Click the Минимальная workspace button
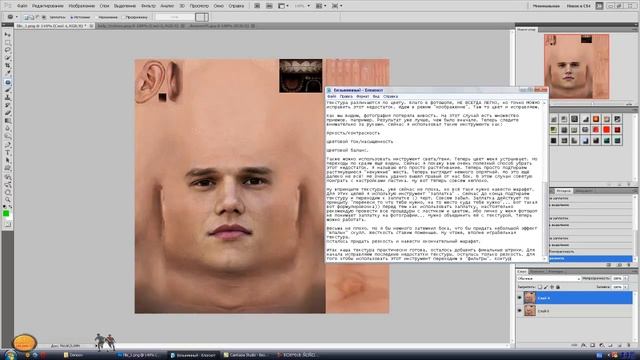Viewport: 640px width, 360px height. coord(546,6)
